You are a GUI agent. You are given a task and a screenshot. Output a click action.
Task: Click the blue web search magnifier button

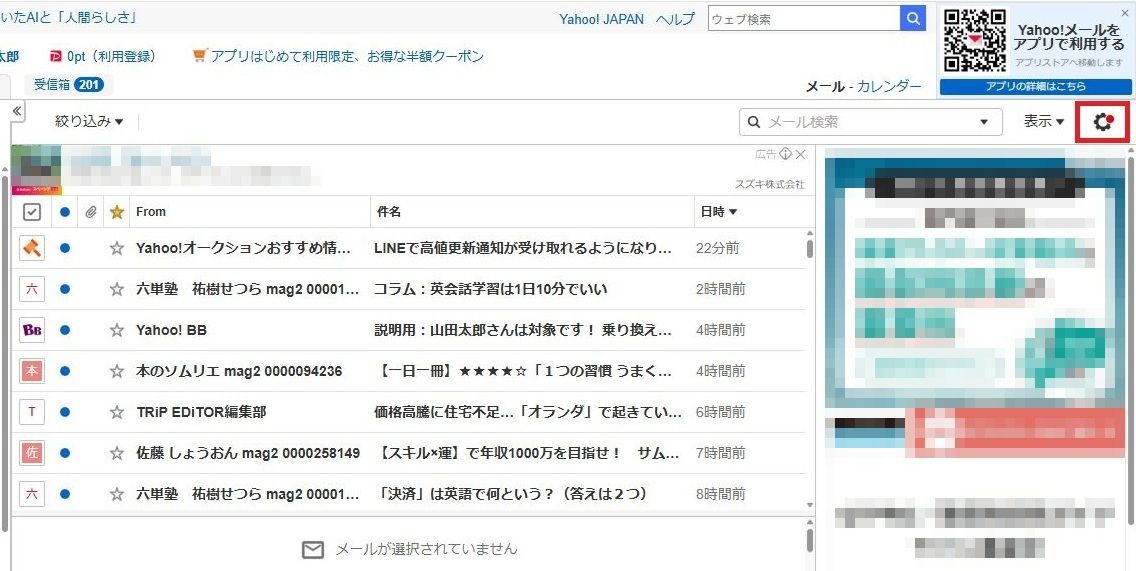tap(913, 19)
